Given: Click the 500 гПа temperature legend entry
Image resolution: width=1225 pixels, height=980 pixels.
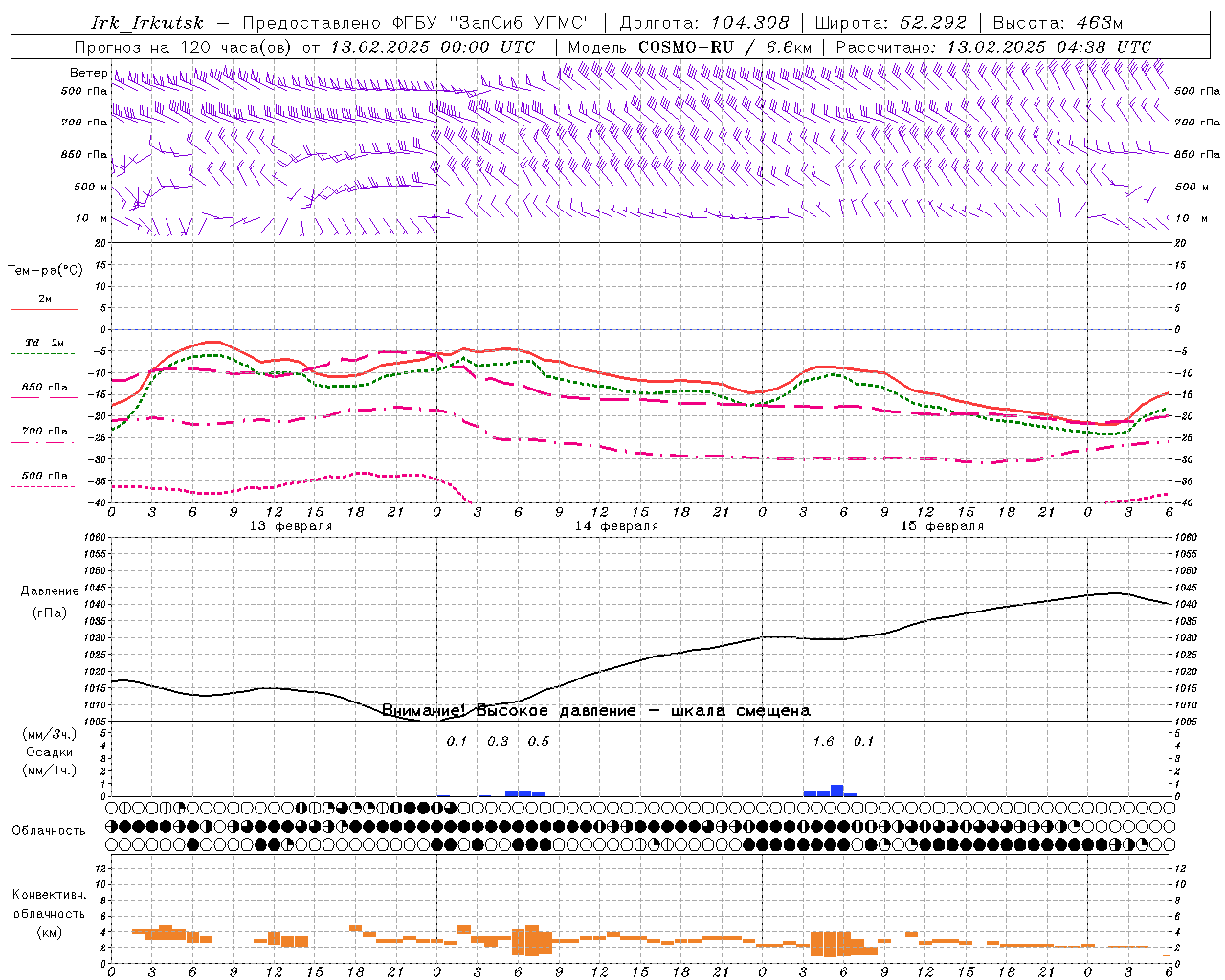Looking at the screenshot, I should click(45, 475).
